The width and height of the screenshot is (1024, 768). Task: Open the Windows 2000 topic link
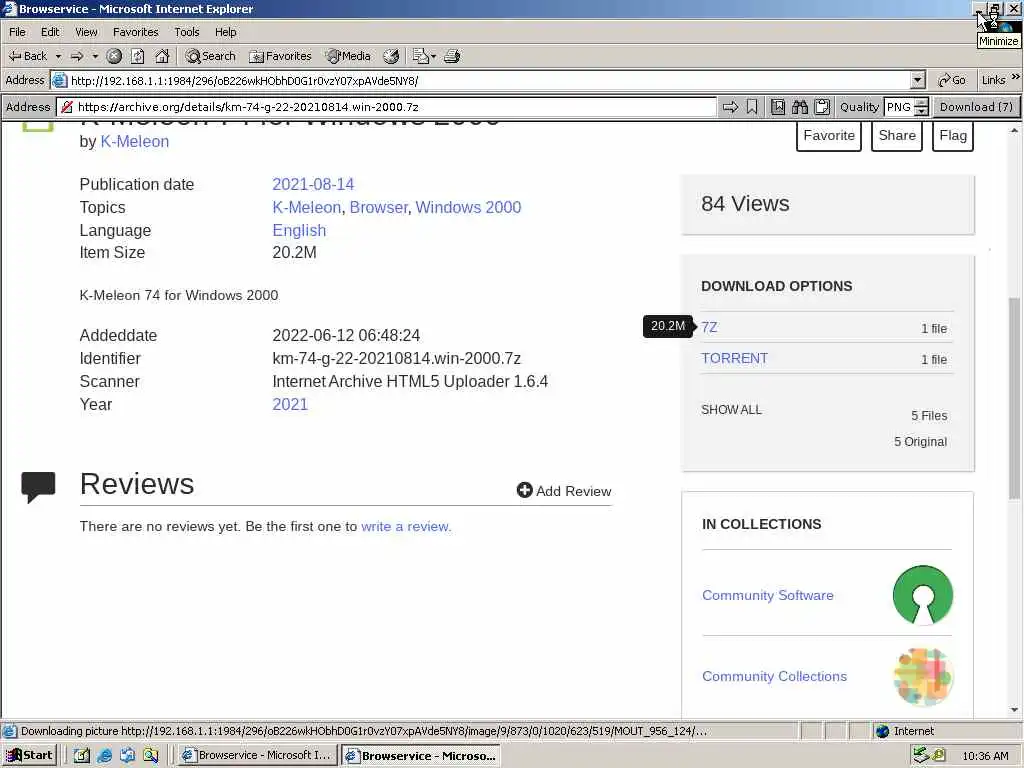coord(468,208)
